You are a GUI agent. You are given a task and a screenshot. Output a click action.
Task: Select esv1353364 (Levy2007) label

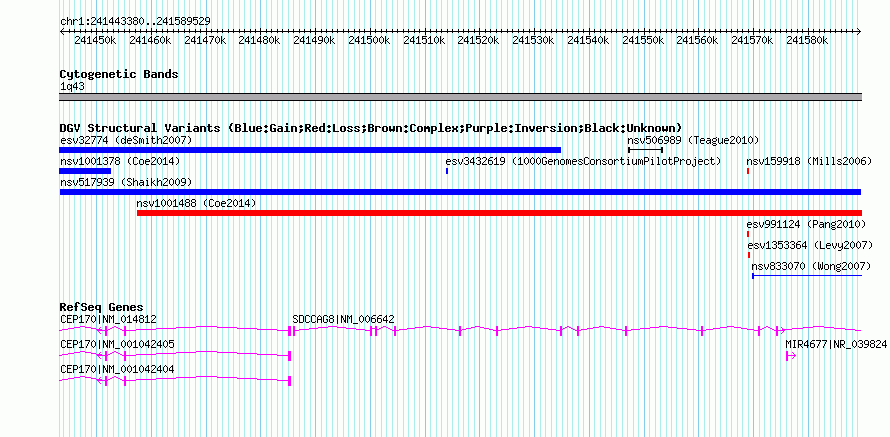810,245
